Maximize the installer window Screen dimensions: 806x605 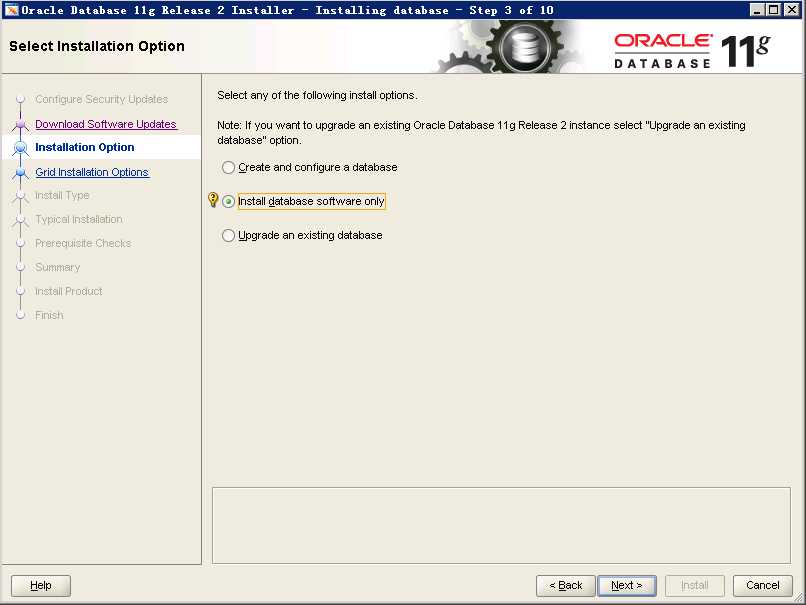pyautogui.click(x=774, y=10)
